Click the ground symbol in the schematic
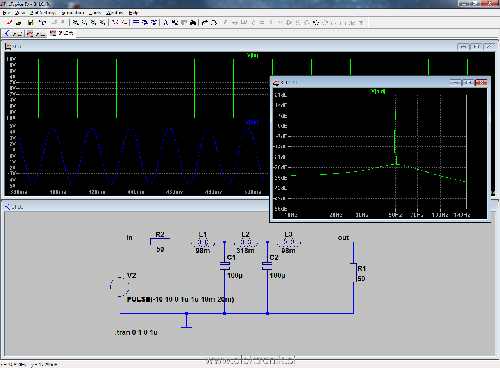500x368 pixels. 186,321
